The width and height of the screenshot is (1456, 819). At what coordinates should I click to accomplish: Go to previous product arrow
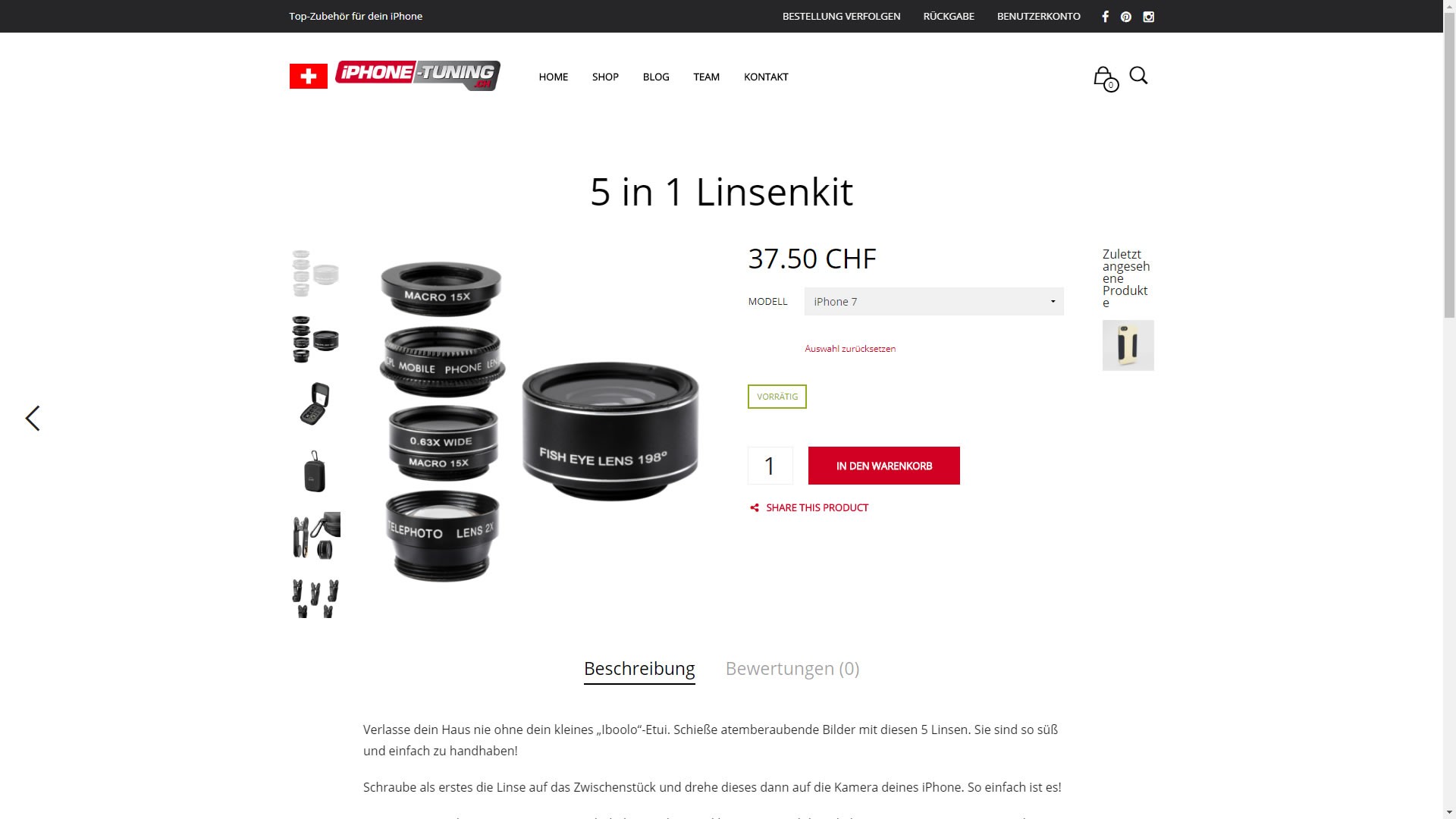tap(33, 418)
